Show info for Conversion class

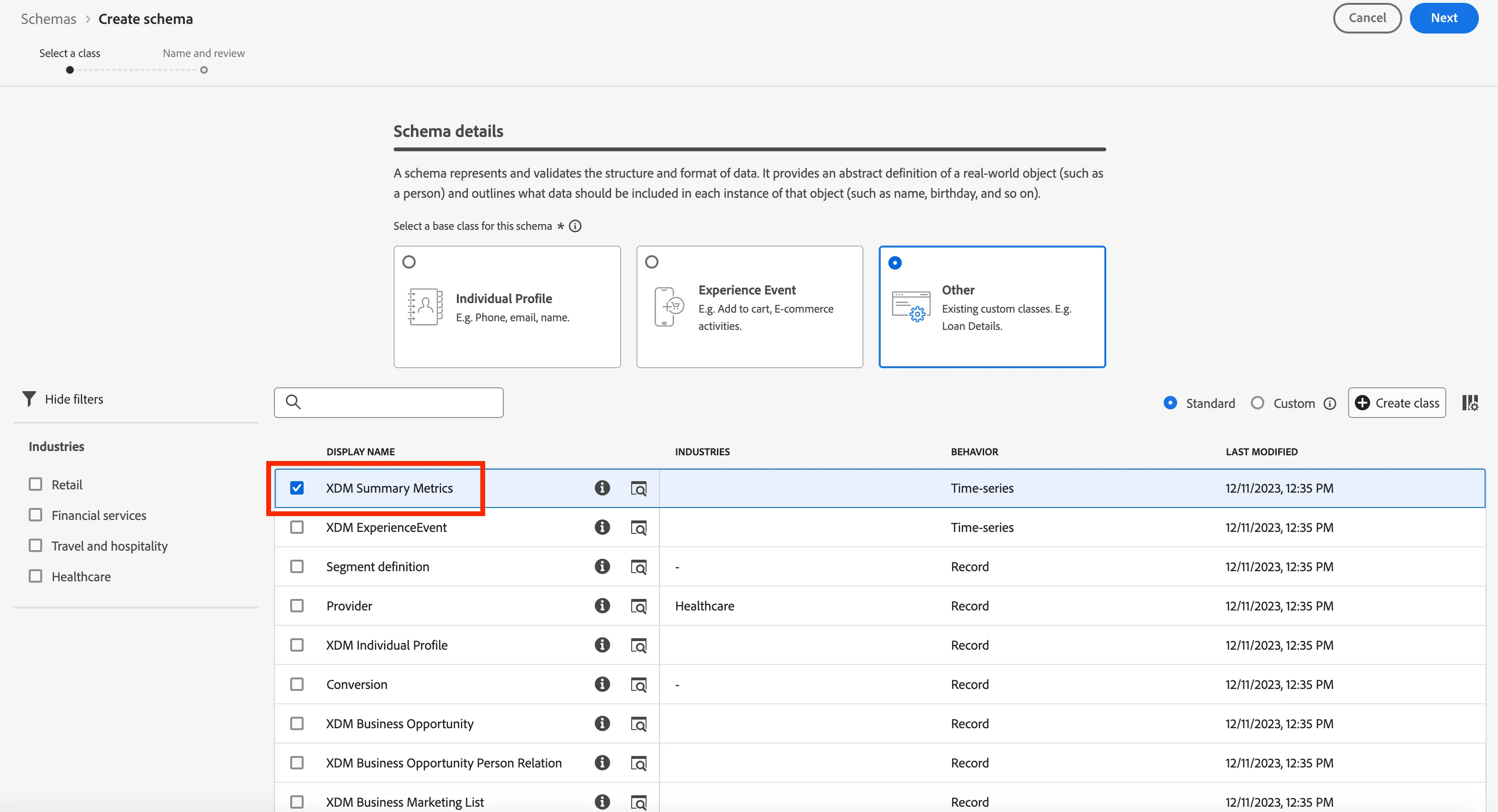[x=602, y=684]
